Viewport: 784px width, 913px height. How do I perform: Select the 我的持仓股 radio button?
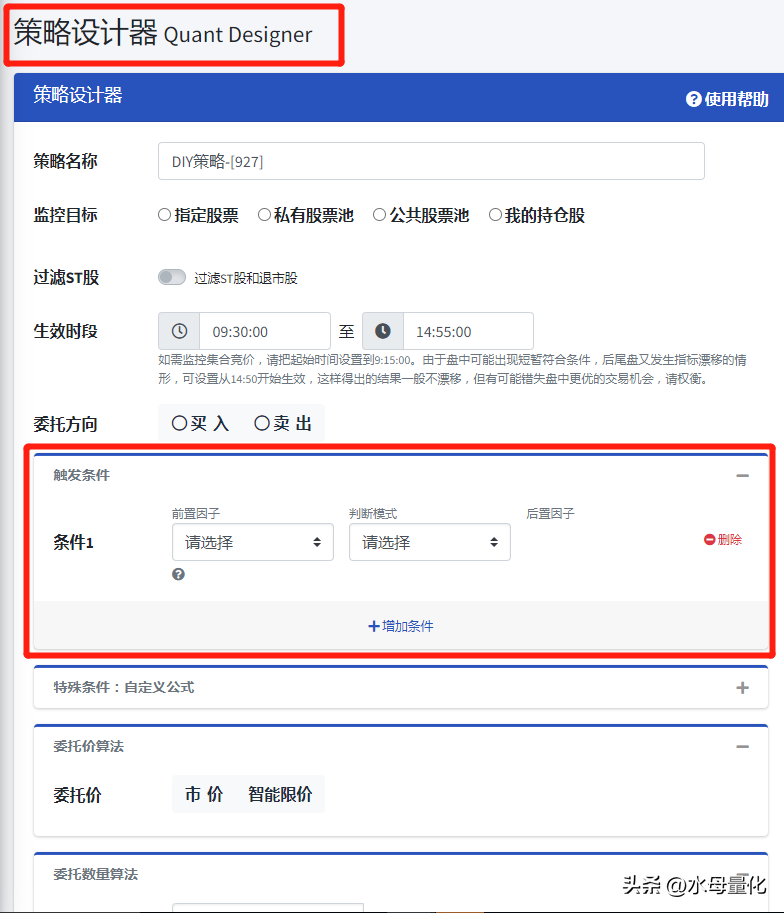coord(495,215)
